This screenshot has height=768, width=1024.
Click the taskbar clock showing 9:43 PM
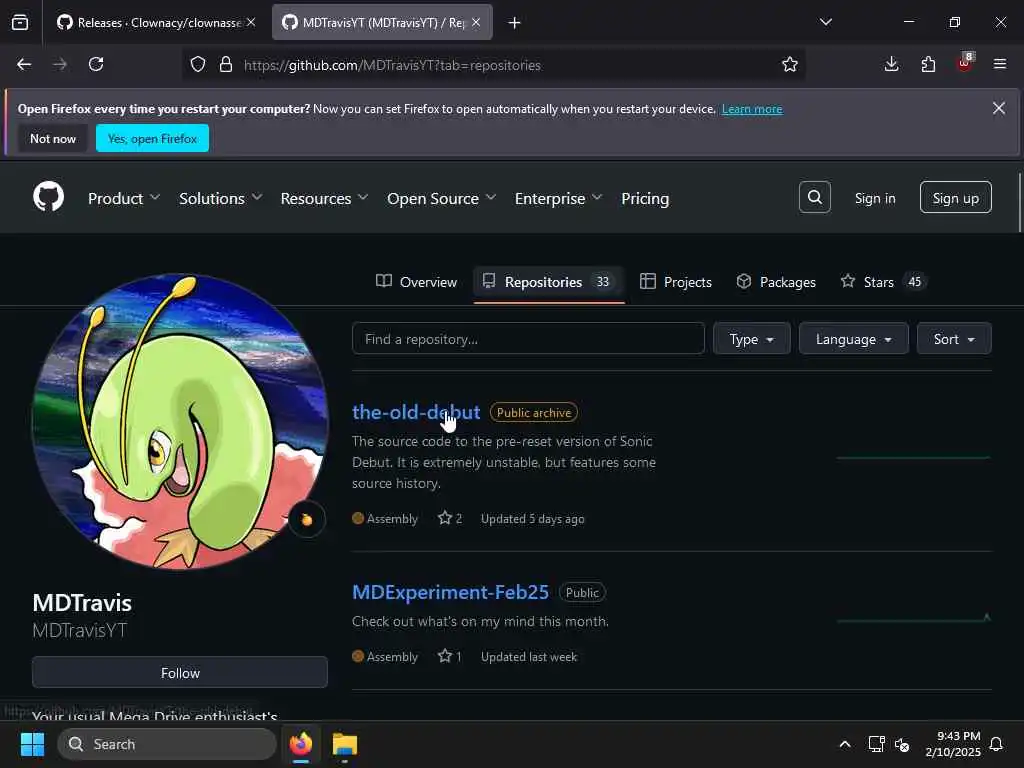tap(953, 744)
